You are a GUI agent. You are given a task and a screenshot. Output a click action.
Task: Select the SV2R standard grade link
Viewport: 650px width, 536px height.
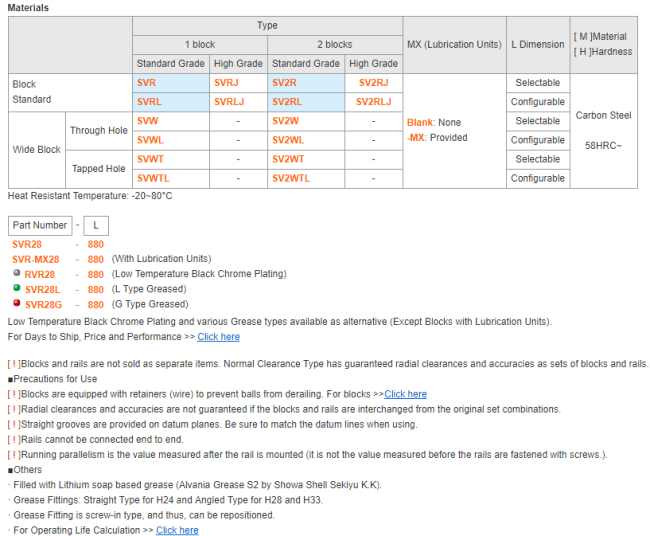click(x=283, y=83)
